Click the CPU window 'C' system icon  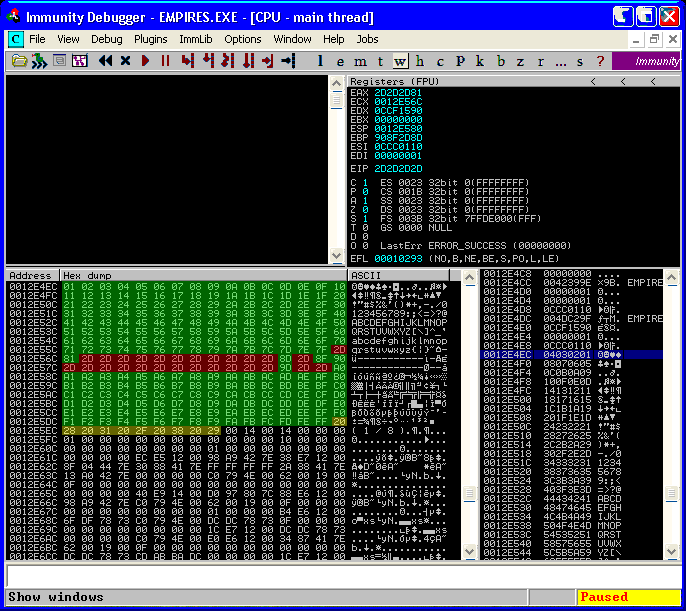point(16,39)
